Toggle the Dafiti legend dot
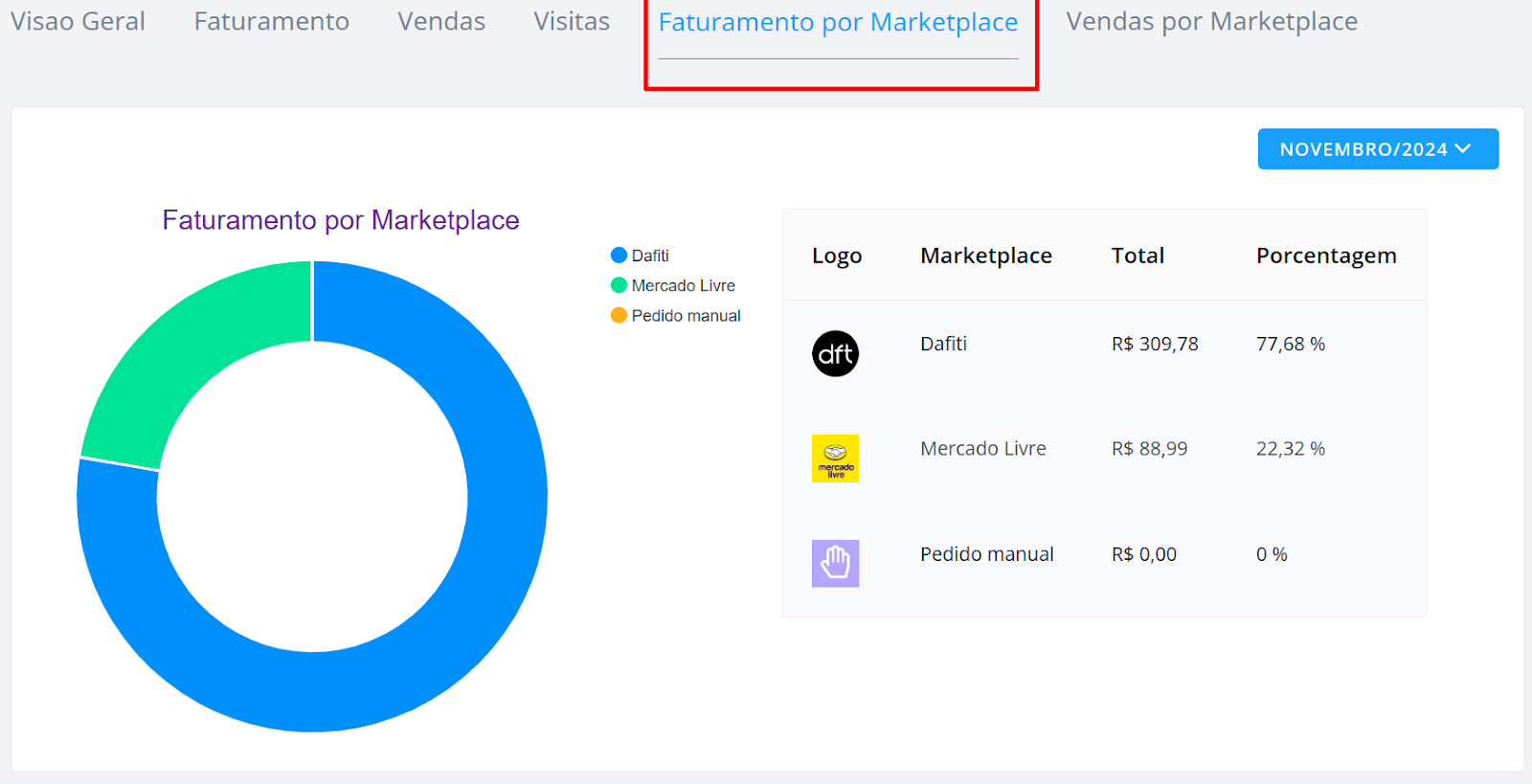Image resolution: width=1532 pixels, height=784 pixels. [x=619, y=256]
